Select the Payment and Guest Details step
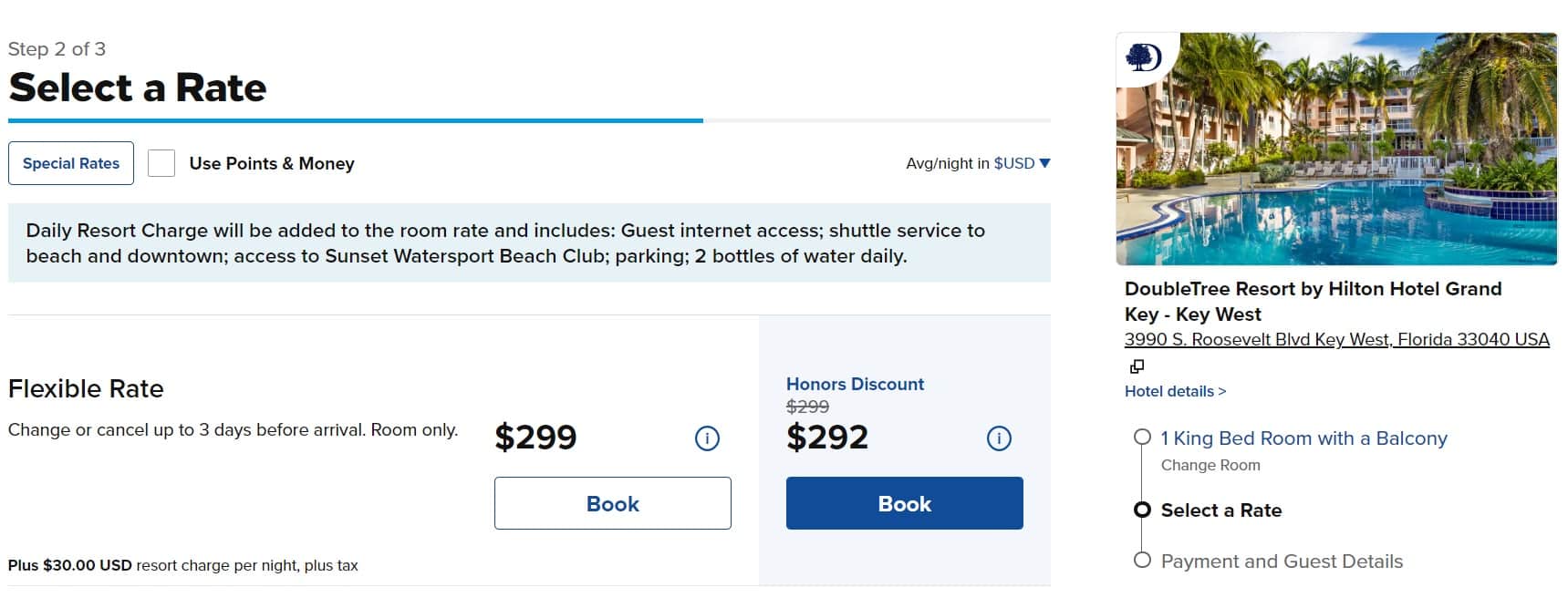1568x608 pixels. (x=1282, y=561)
